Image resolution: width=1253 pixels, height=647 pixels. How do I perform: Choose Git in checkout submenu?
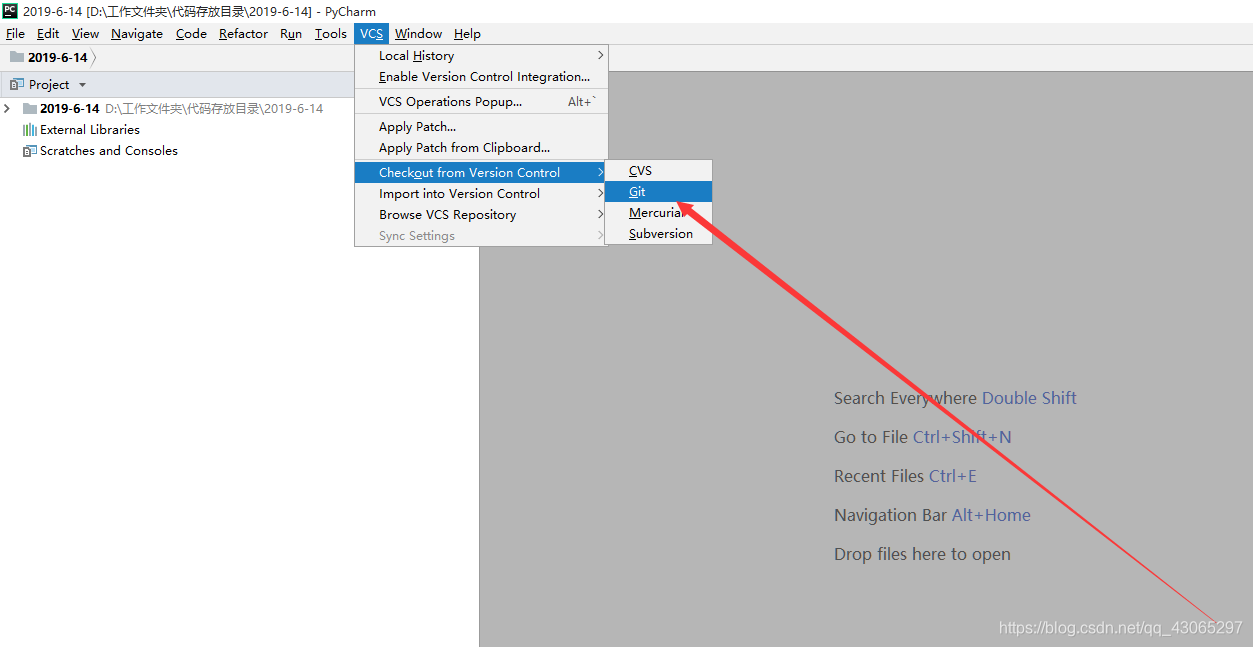click(x=659, y=192)
